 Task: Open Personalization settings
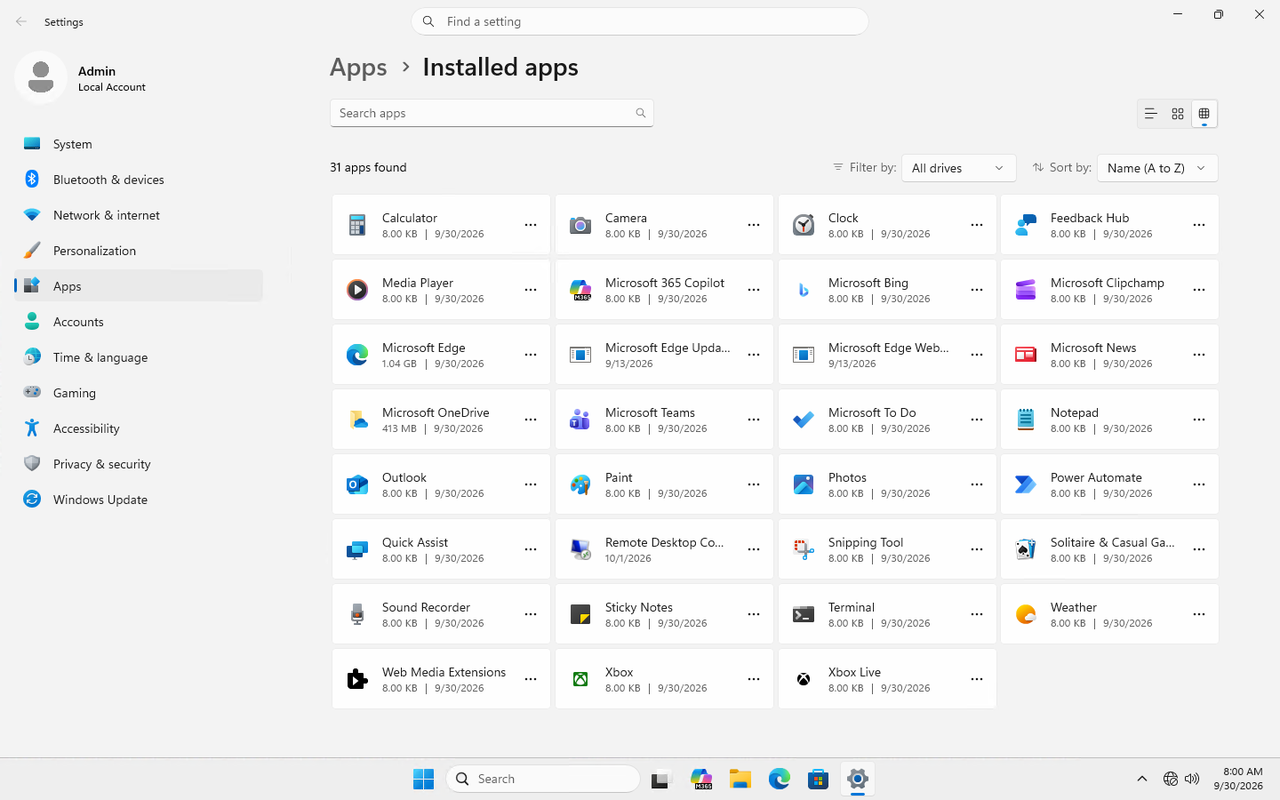[138, 251]
